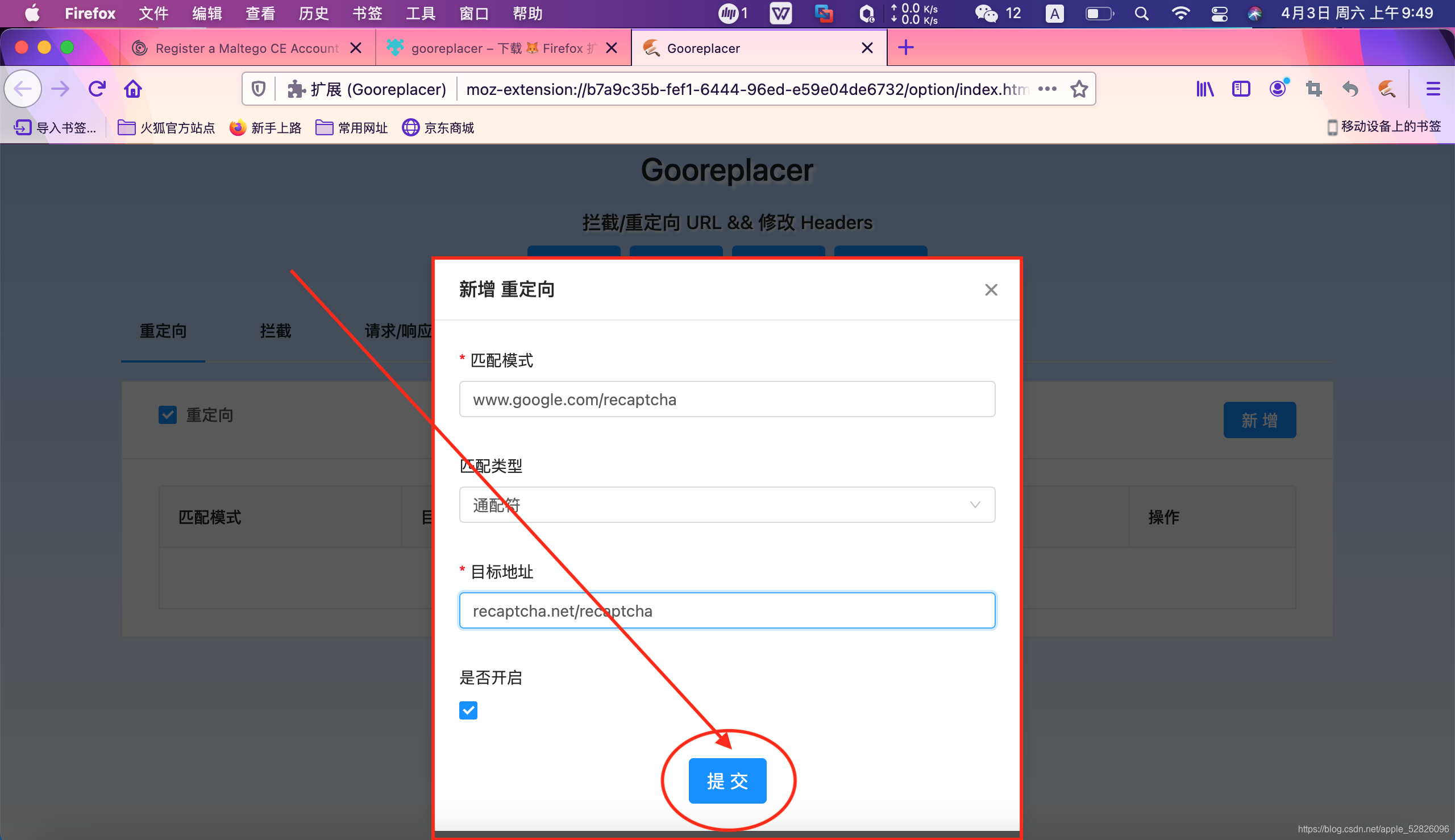Open the 编辑 menu
Viewport: 1455px width, 840px height.
pos(207,13)
